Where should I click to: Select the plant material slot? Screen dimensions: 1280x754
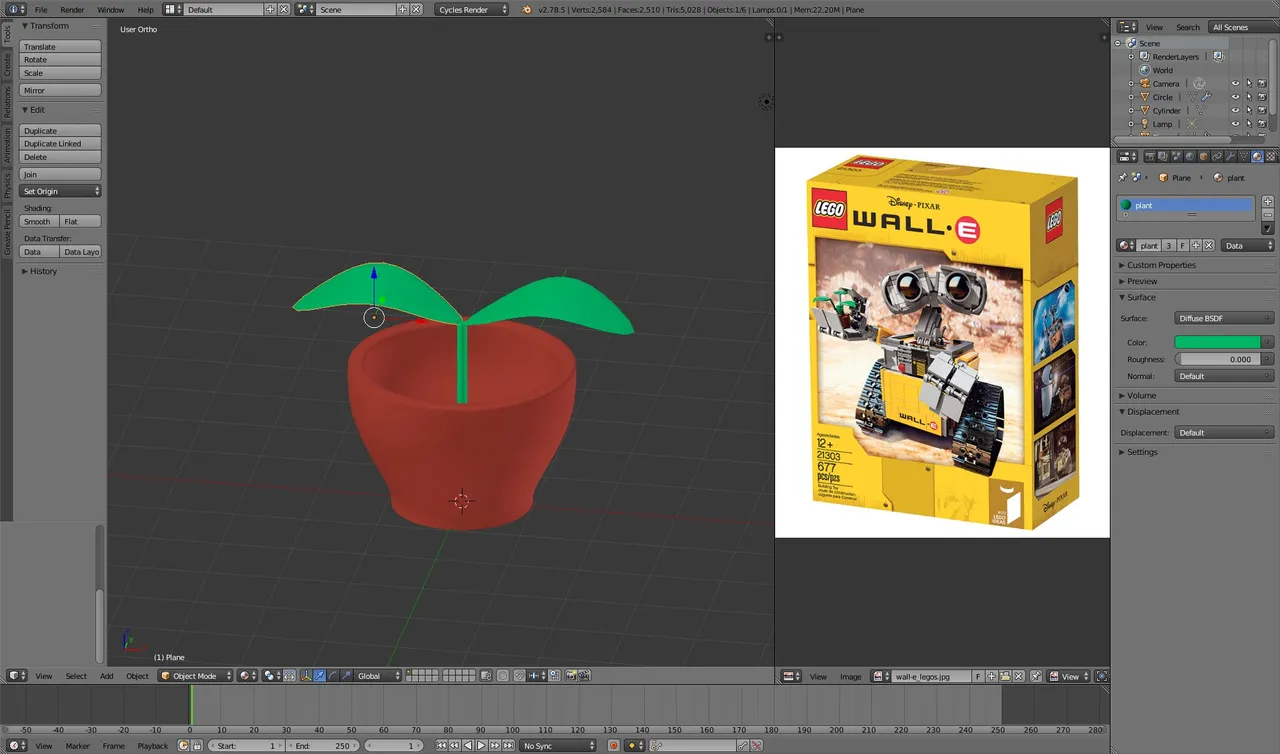[x=1185, y=205]
